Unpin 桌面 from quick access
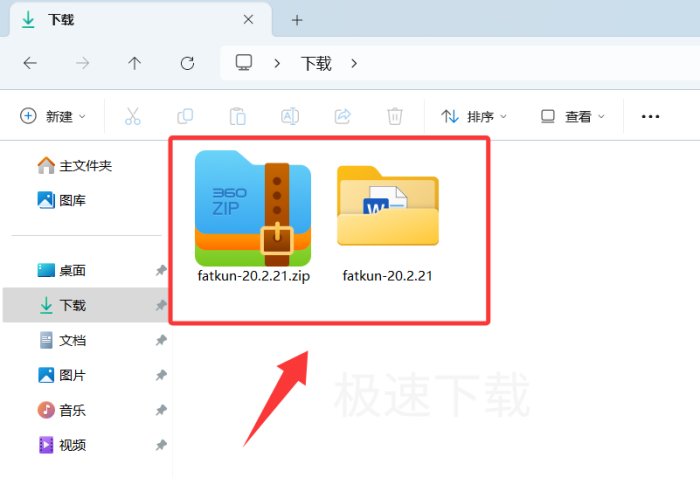Screen dimensions: 700x478 point(161,270)
